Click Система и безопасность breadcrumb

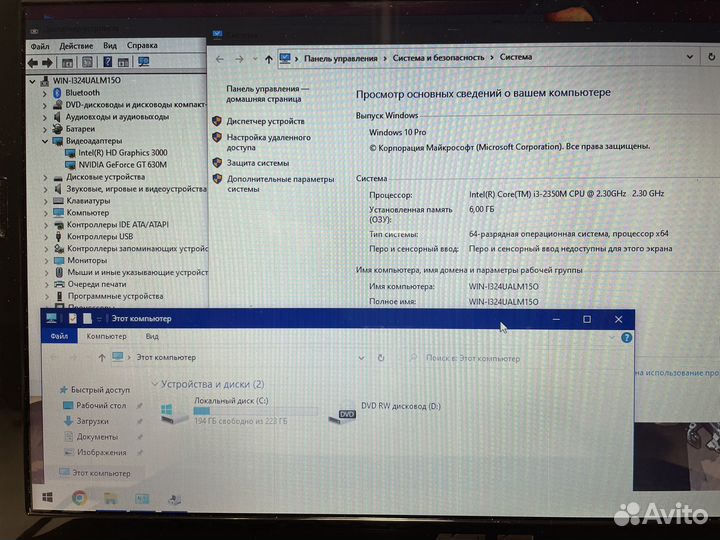(439, 57)
